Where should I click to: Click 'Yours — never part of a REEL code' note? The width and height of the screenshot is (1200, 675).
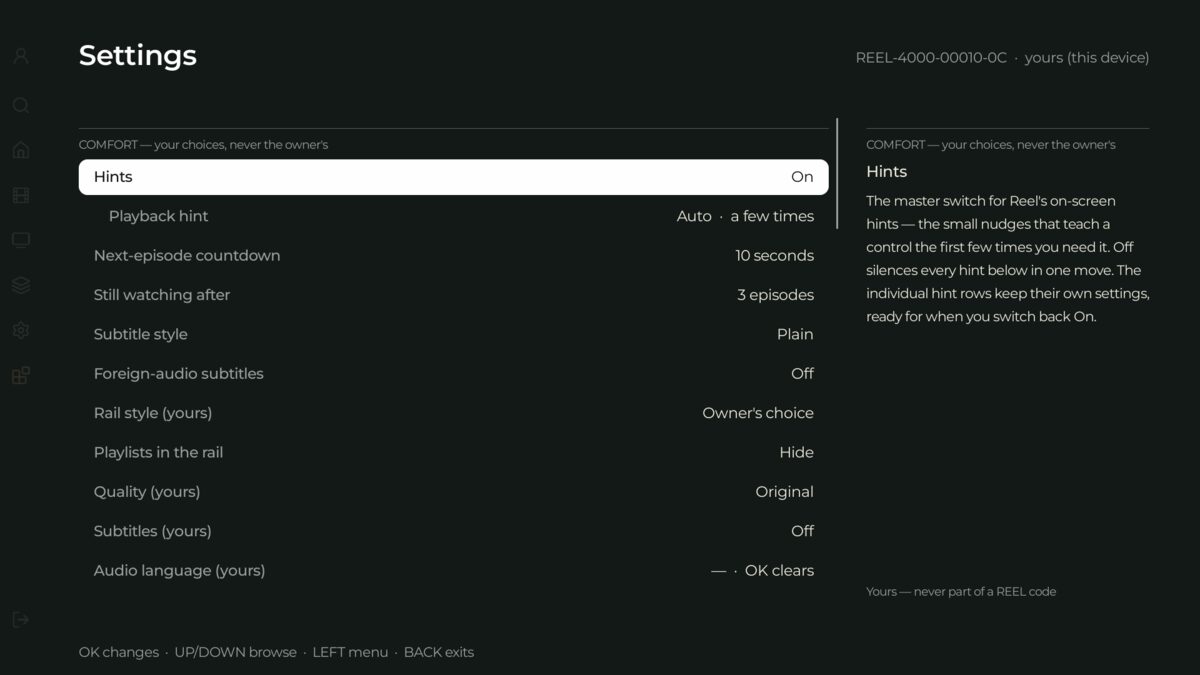pos(961,592)
